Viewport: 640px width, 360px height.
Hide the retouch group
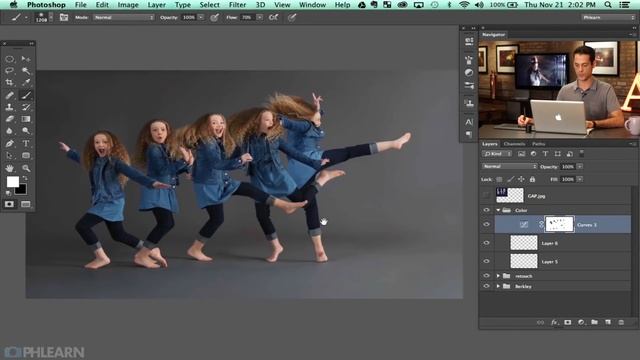pyautogui.click(x=486, y=276)
